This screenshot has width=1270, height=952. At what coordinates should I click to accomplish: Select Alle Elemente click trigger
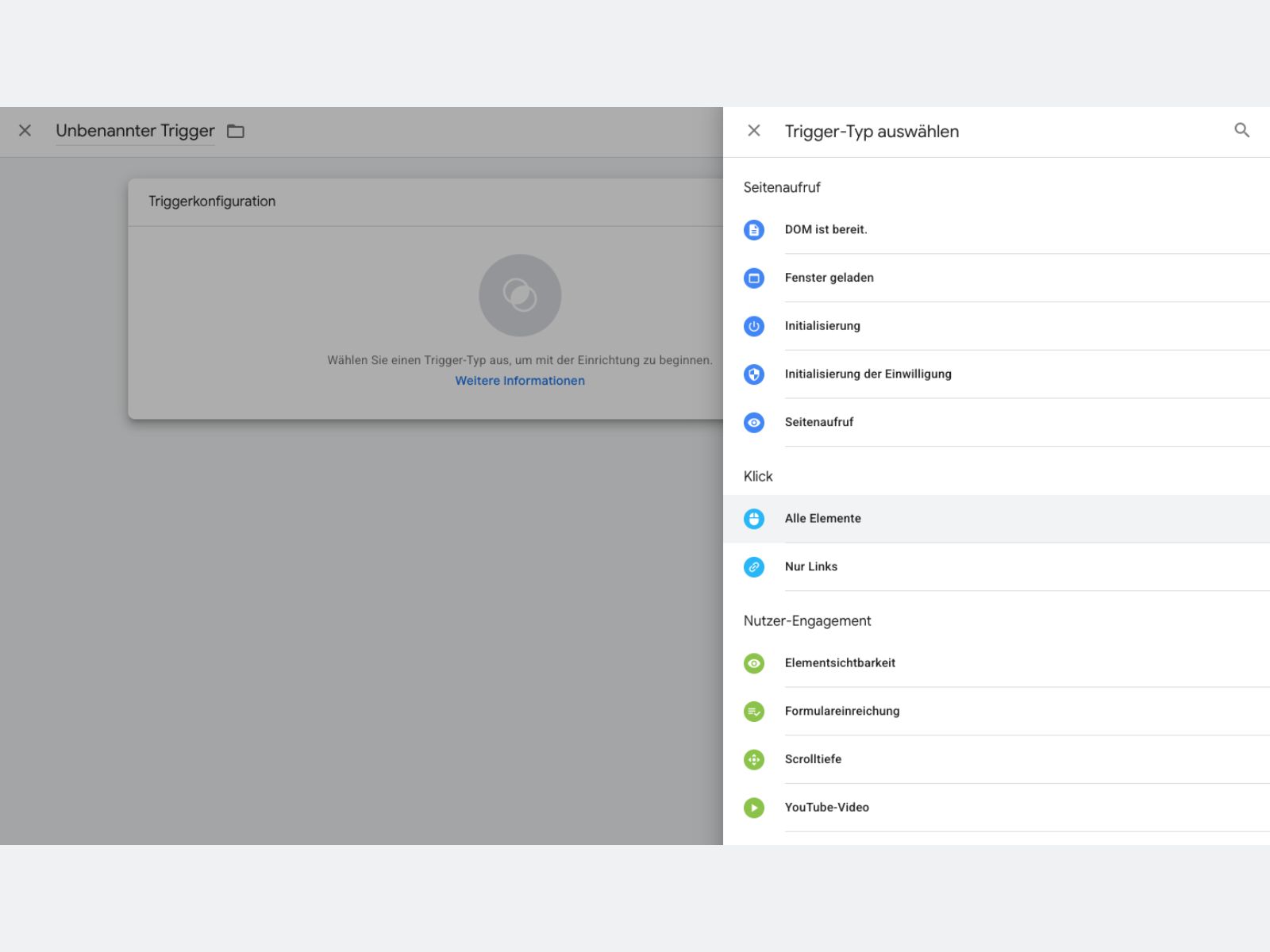point(997,519)
